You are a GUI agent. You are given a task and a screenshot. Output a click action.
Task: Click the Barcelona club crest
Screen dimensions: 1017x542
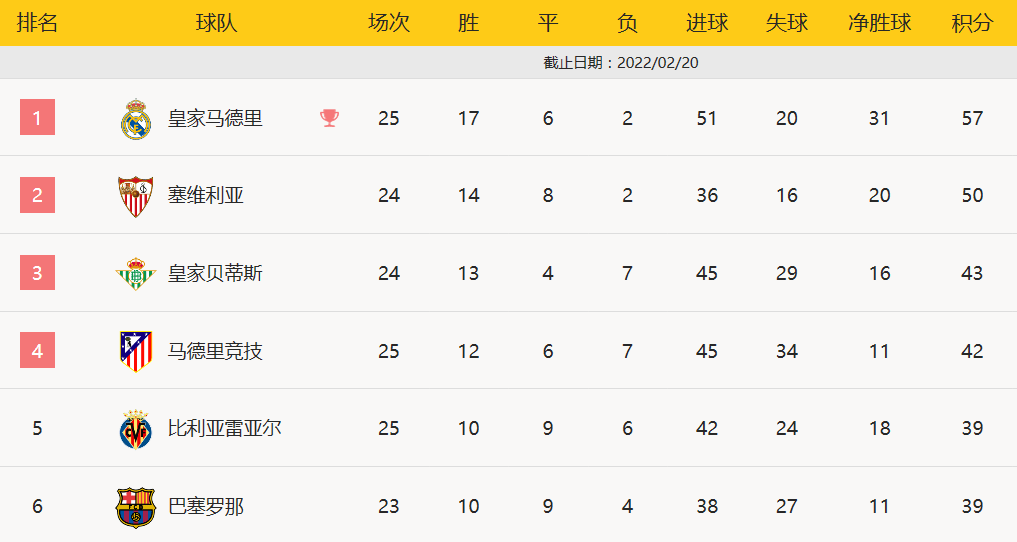pos(135,507)
